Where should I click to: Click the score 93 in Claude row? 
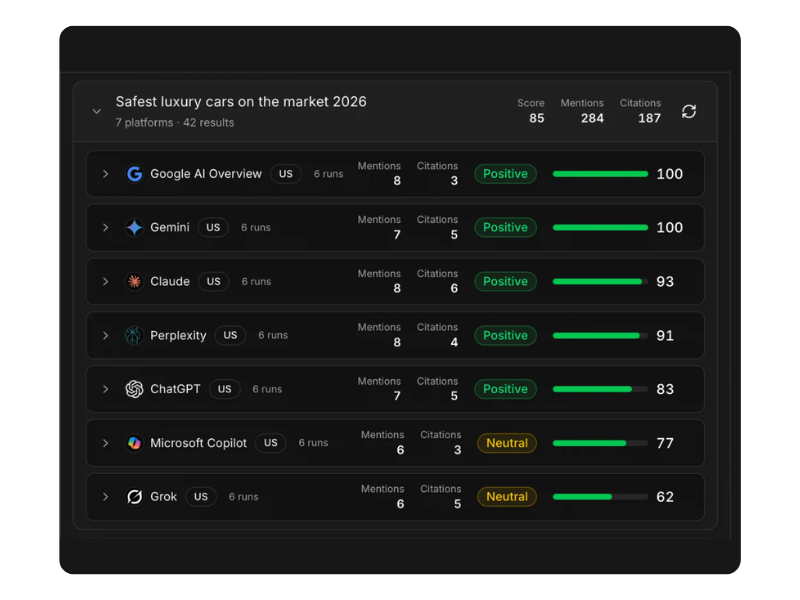665,281
